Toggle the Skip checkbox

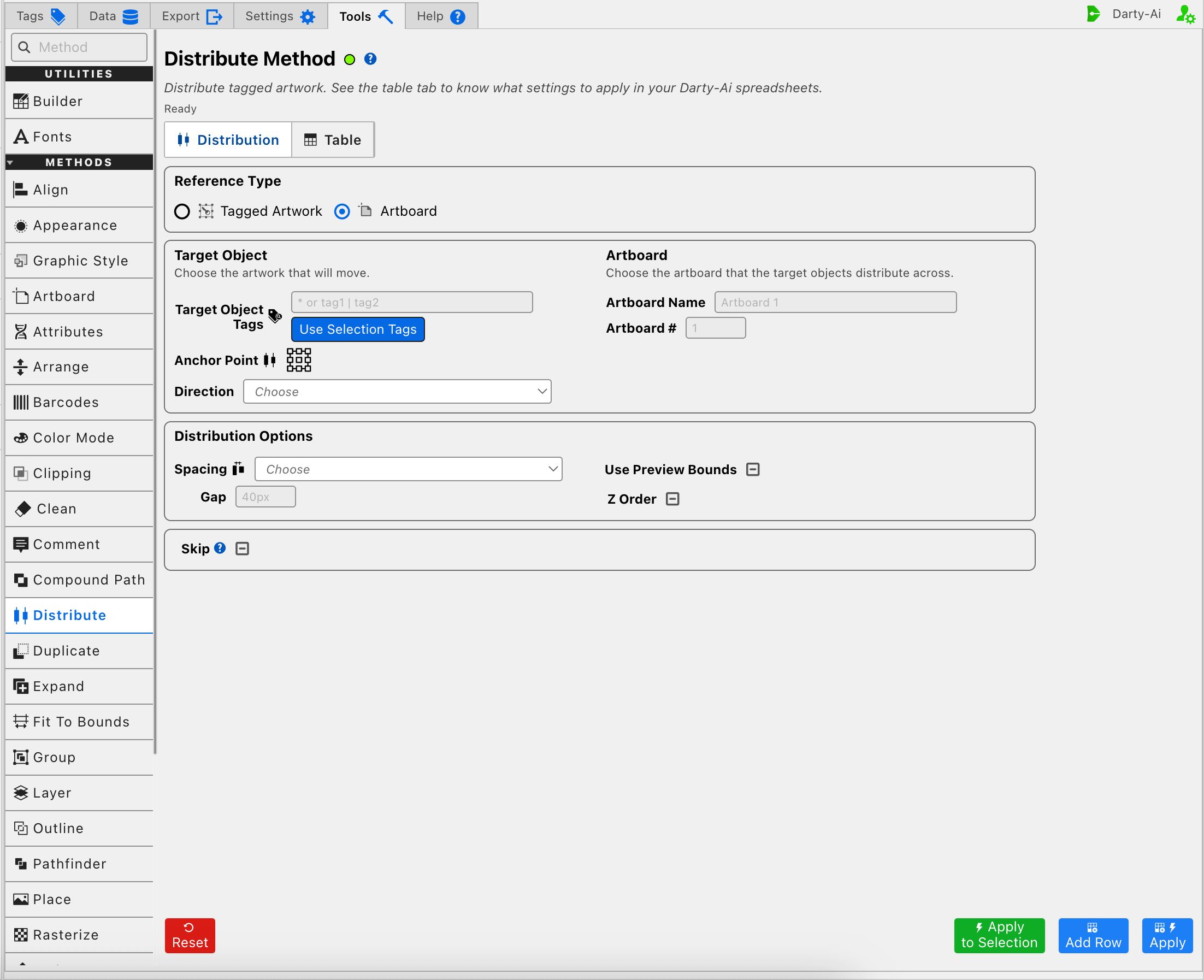(x=242, y=548)
